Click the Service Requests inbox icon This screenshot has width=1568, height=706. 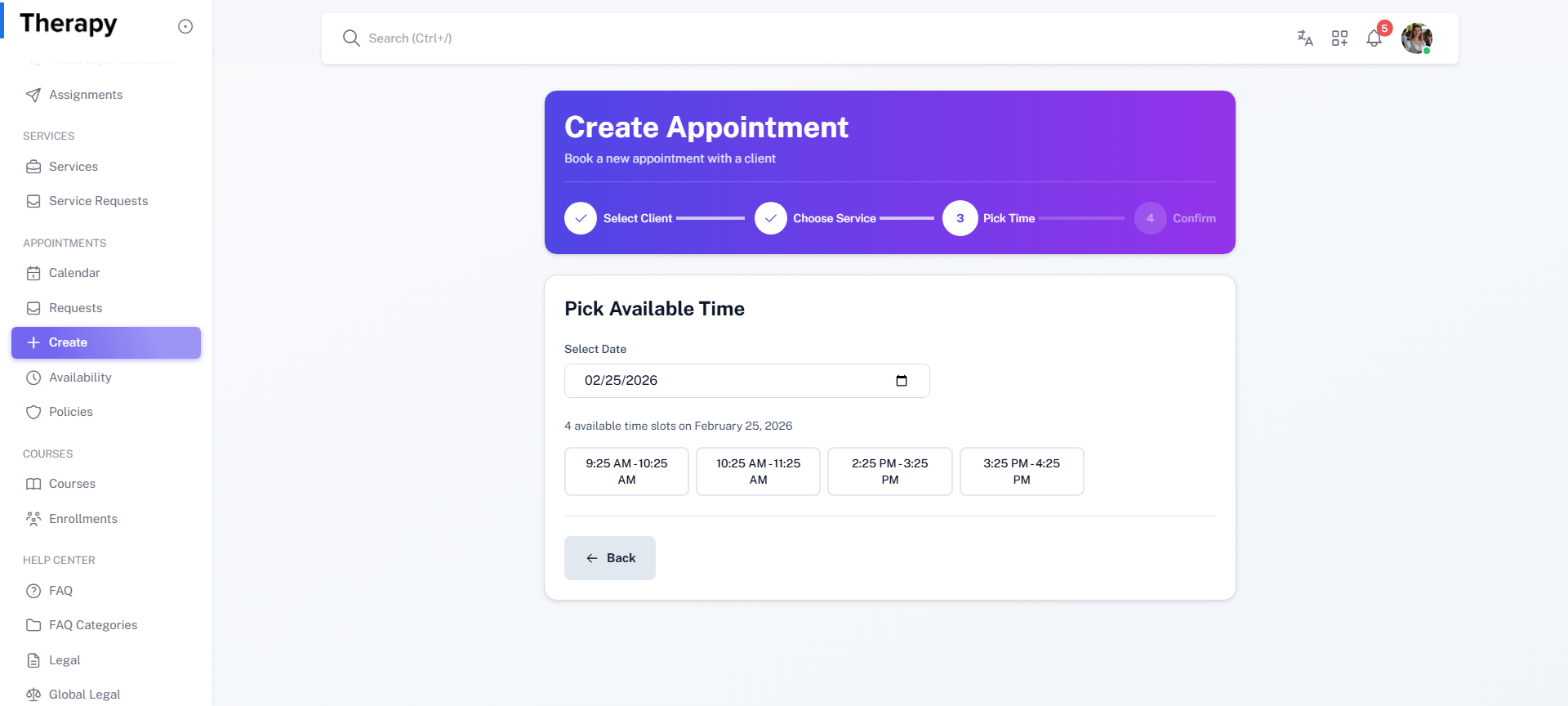(x=33, y=201)
